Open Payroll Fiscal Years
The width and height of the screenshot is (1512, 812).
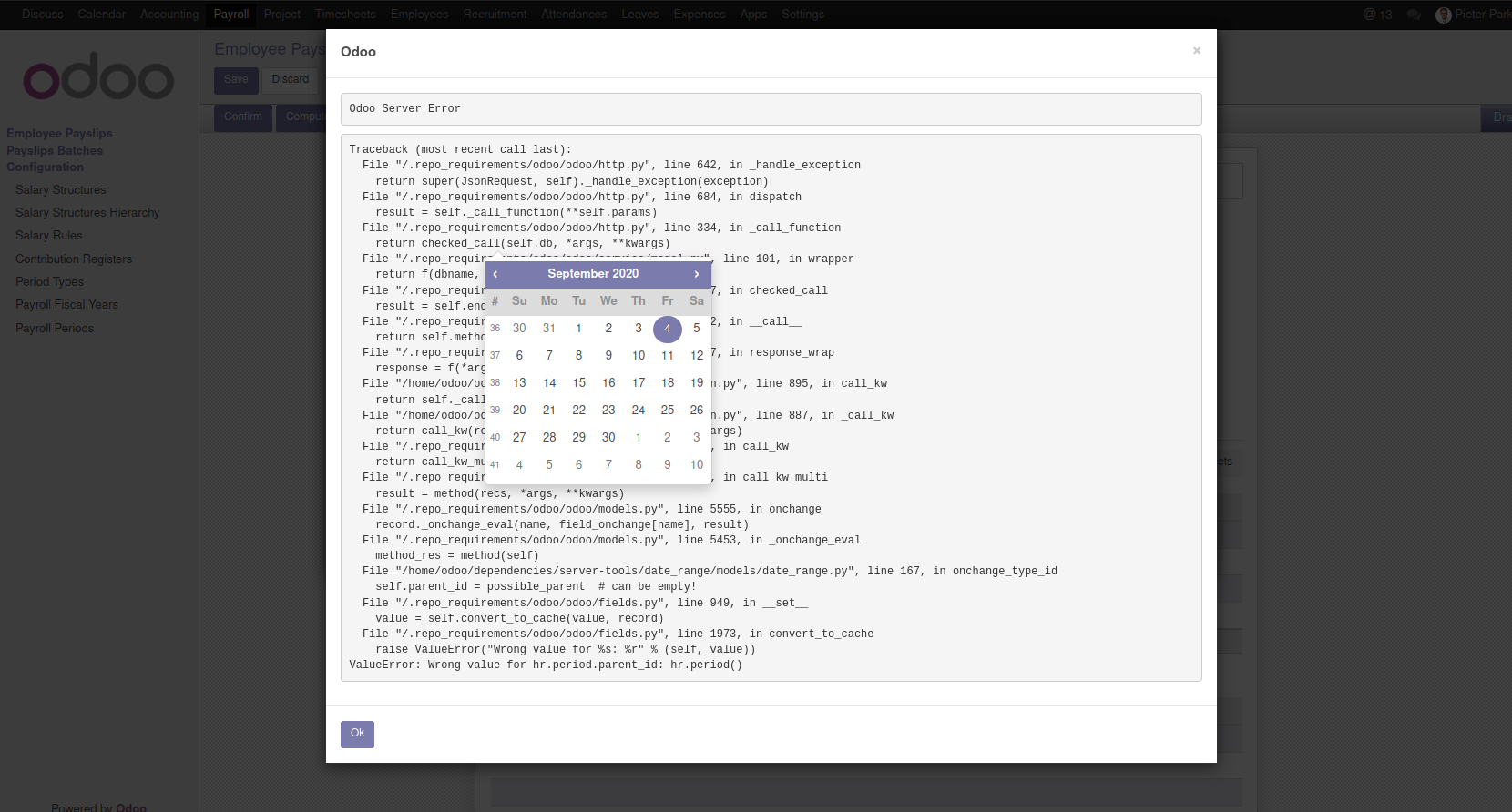pos(67,305)
